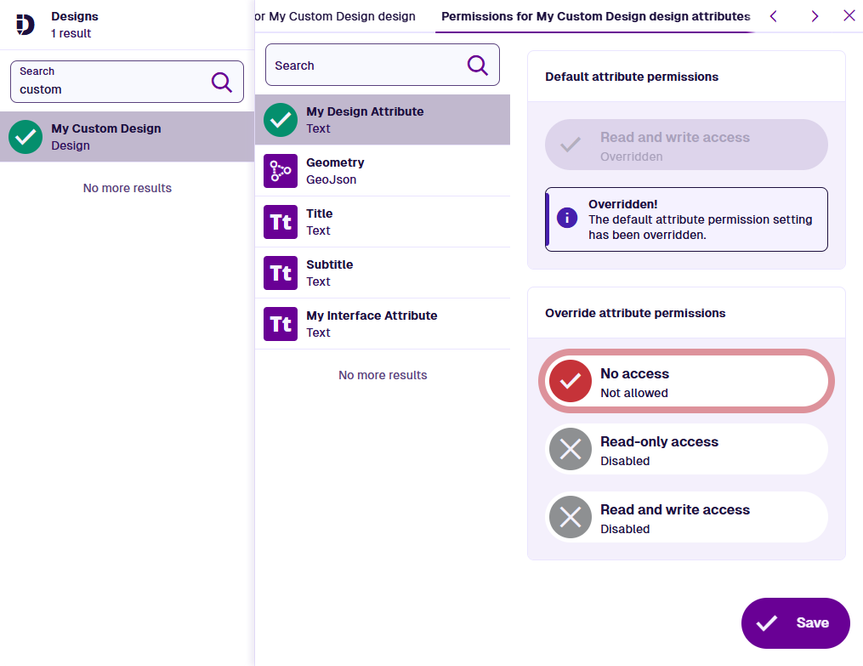
Task: Click the magnifier icon in attributes search
Action: (477, 65)
